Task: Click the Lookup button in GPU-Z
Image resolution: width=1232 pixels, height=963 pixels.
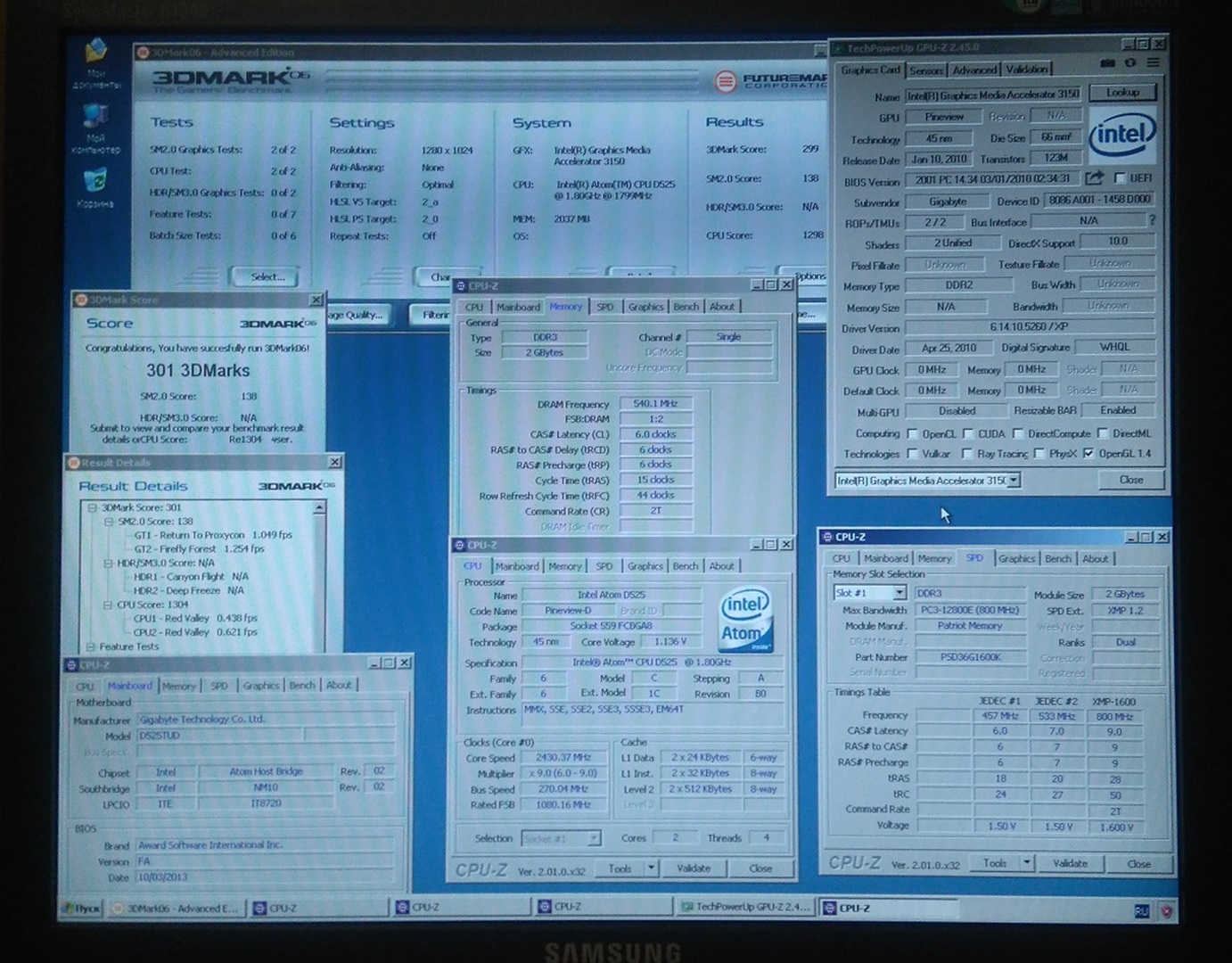Action: pos(1122,93)
